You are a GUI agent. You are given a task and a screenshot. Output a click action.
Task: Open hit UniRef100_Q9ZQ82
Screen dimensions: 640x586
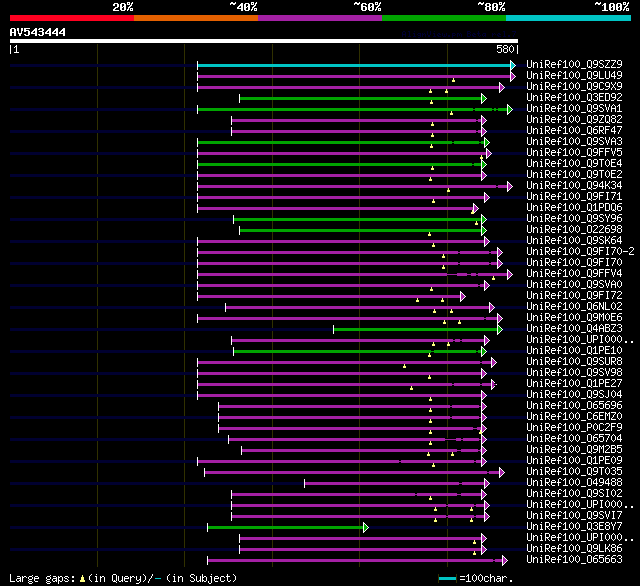(574, 120)
